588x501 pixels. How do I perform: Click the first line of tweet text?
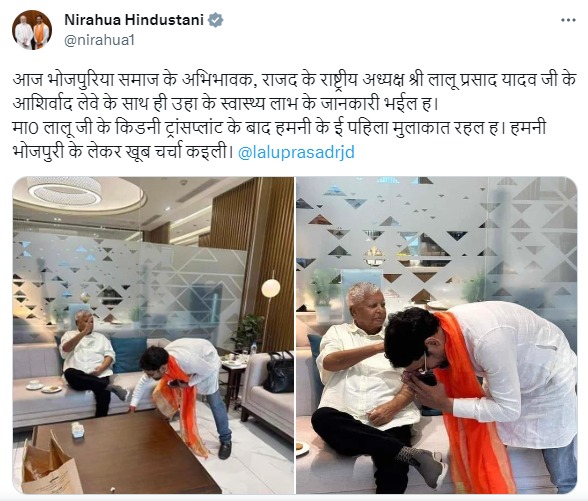[x=294, y=80]
